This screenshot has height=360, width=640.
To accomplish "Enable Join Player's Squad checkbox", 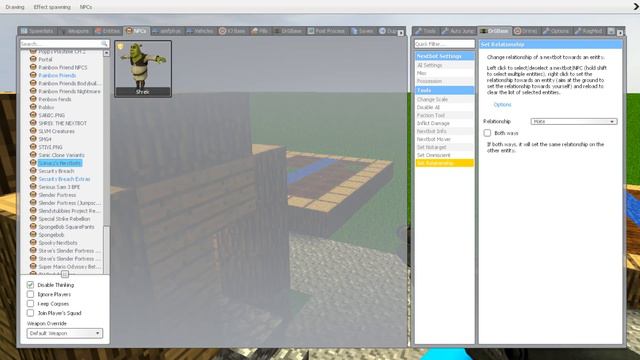I will (x=30, y=313).
